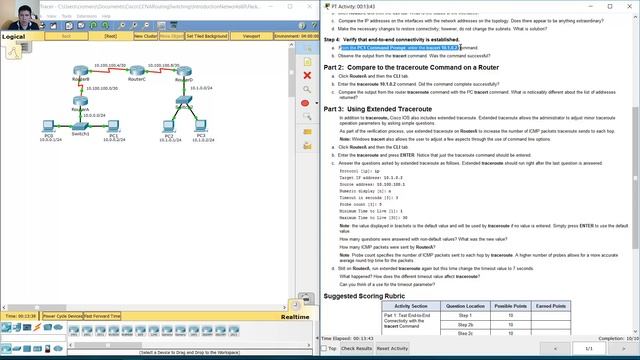
Task: Click Check Results button
Action: 356,349
